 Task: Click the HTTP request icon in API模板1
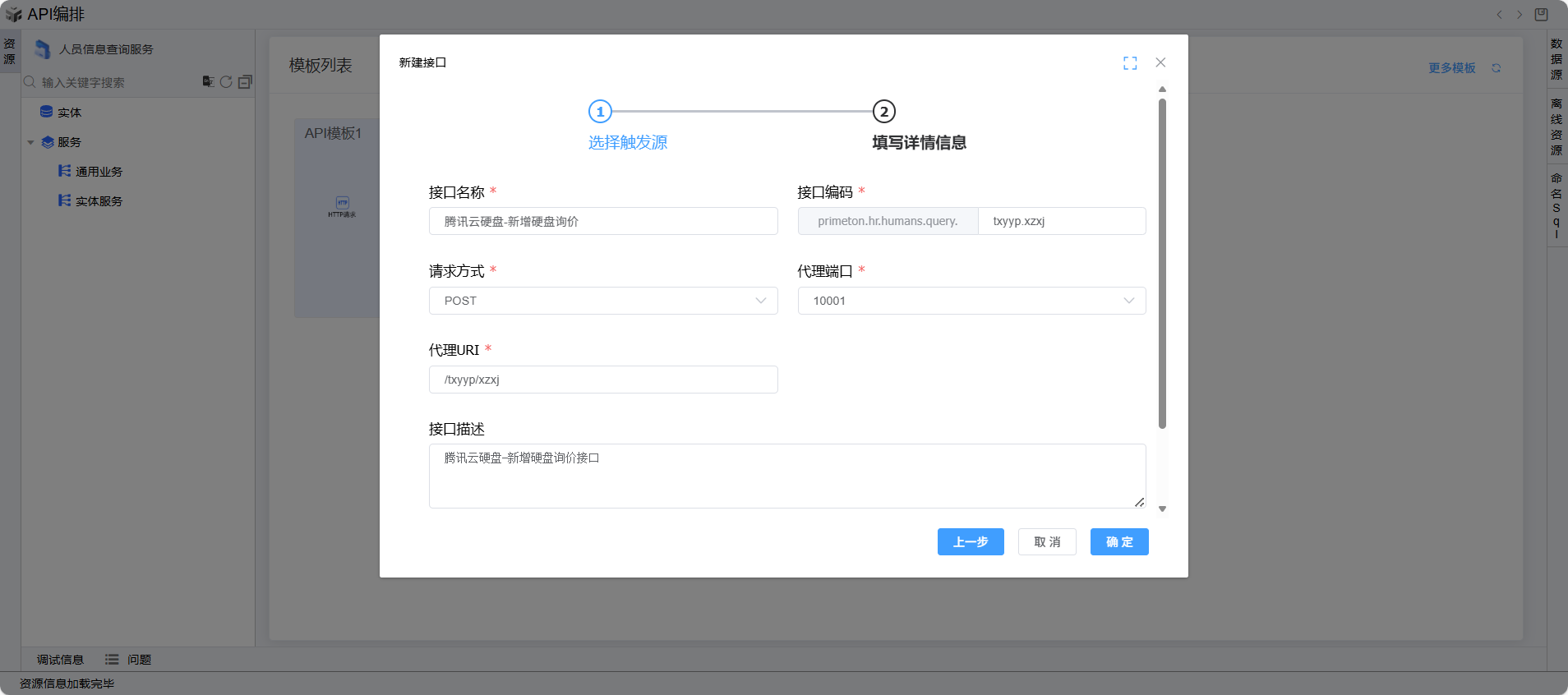coord(342,204)
